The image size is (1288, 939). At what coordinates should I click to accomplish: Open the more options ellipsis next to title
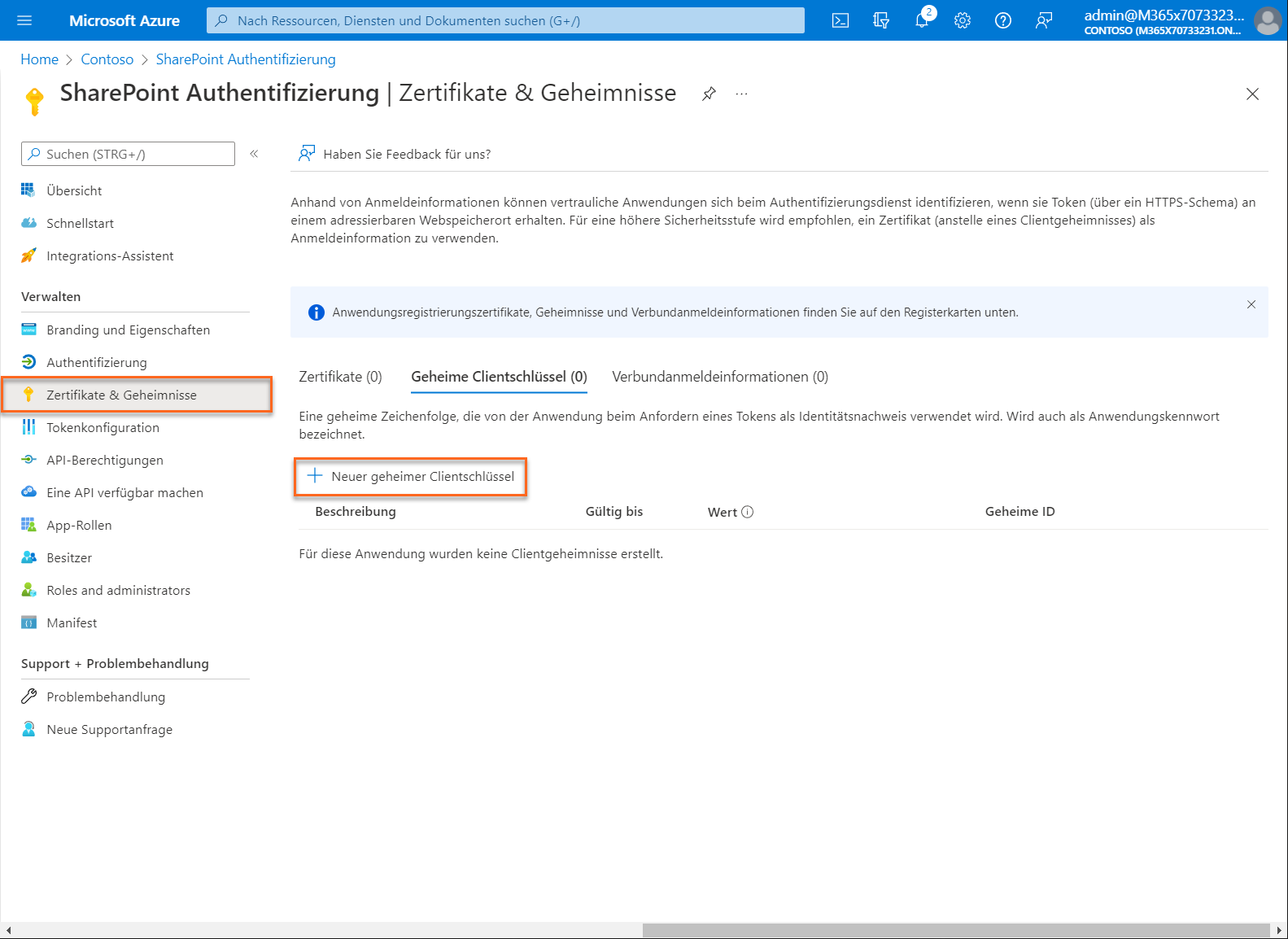[x=741, y=94]
